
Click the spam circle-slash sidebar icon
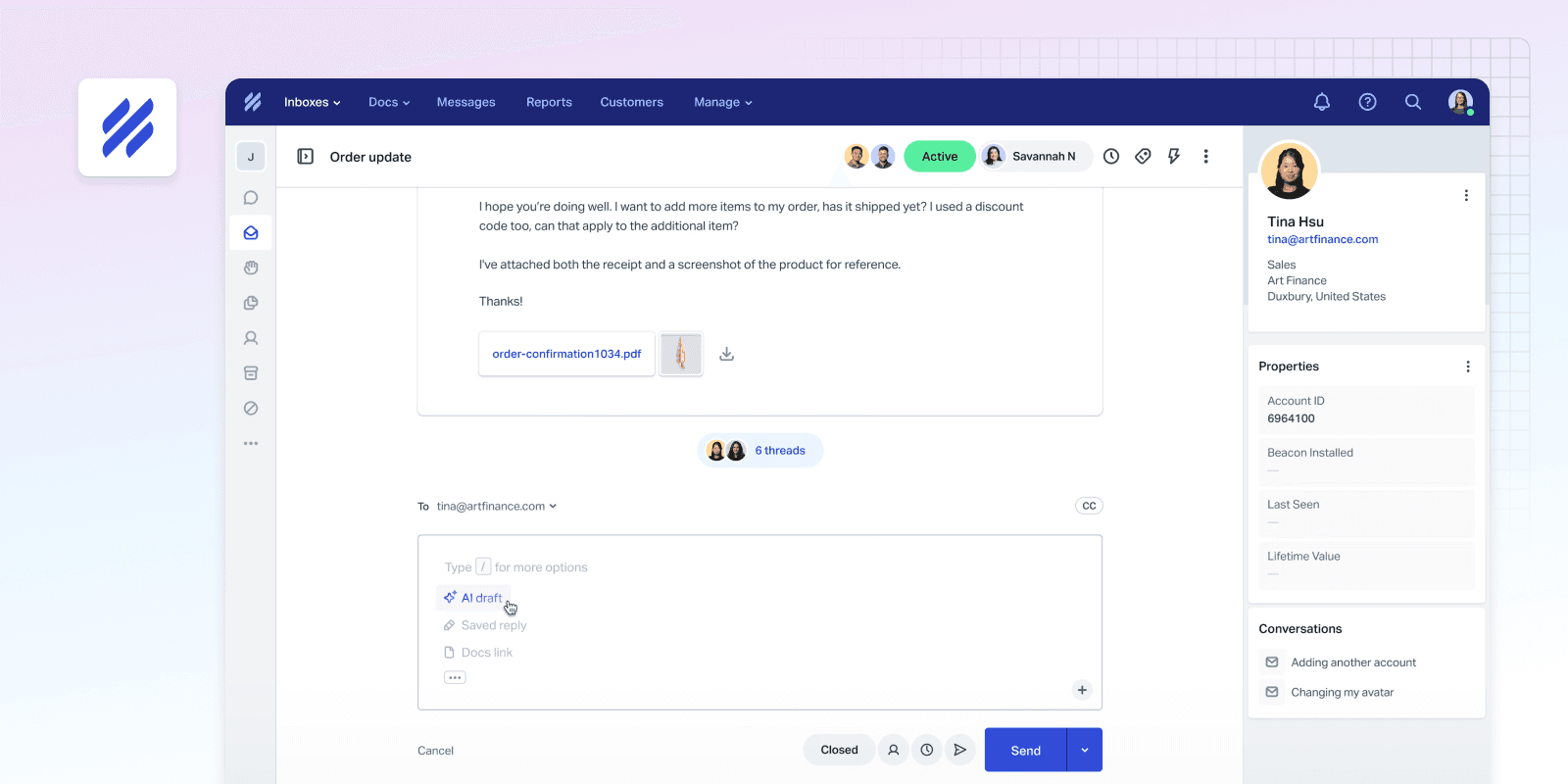tap(251, 409)
